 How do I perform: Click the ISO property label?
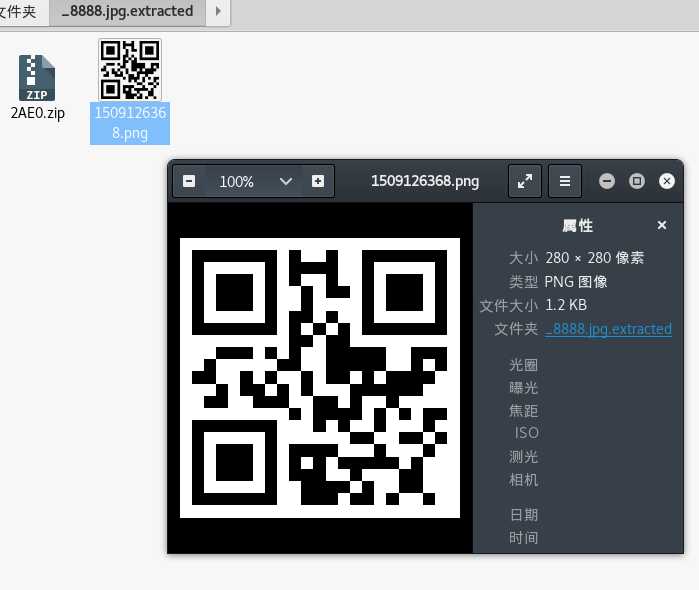(x=526, y=433)
